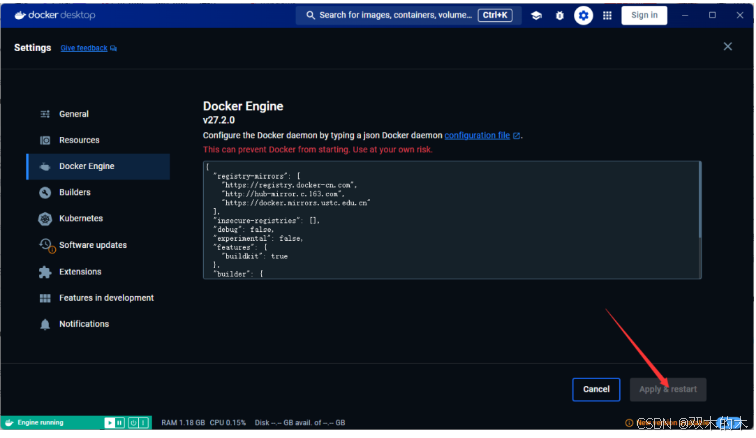Click the "buildkit": true JSON line
Image resolution: width=756 pixels, height=438 pixels.
point(255,256)
